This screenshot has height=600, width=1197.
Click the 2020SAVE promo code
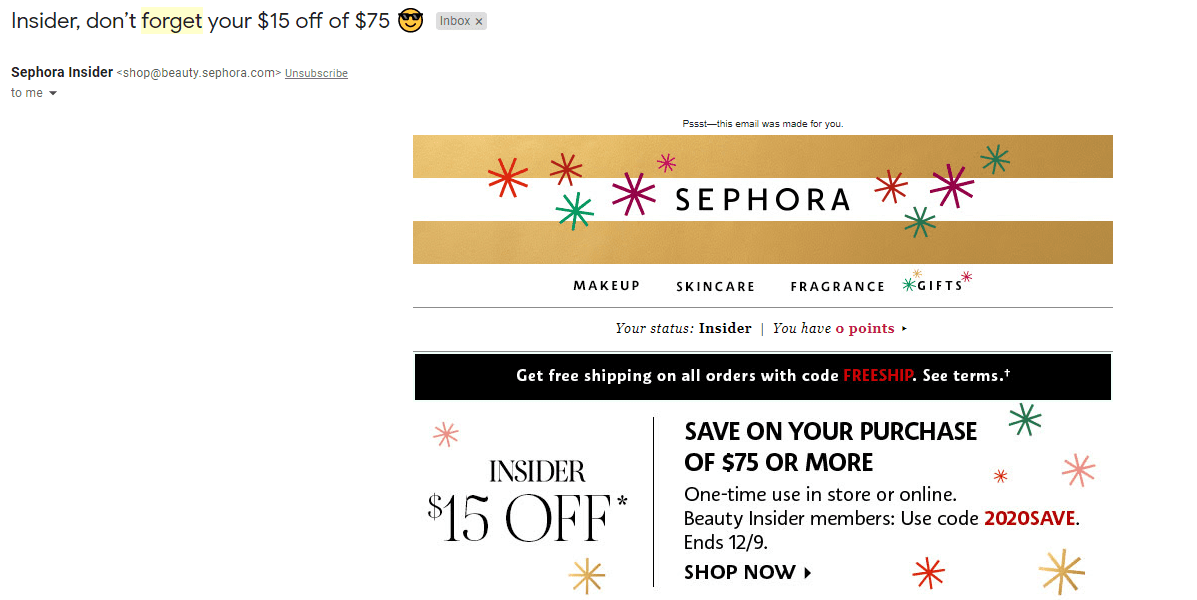coord(1030,519)
